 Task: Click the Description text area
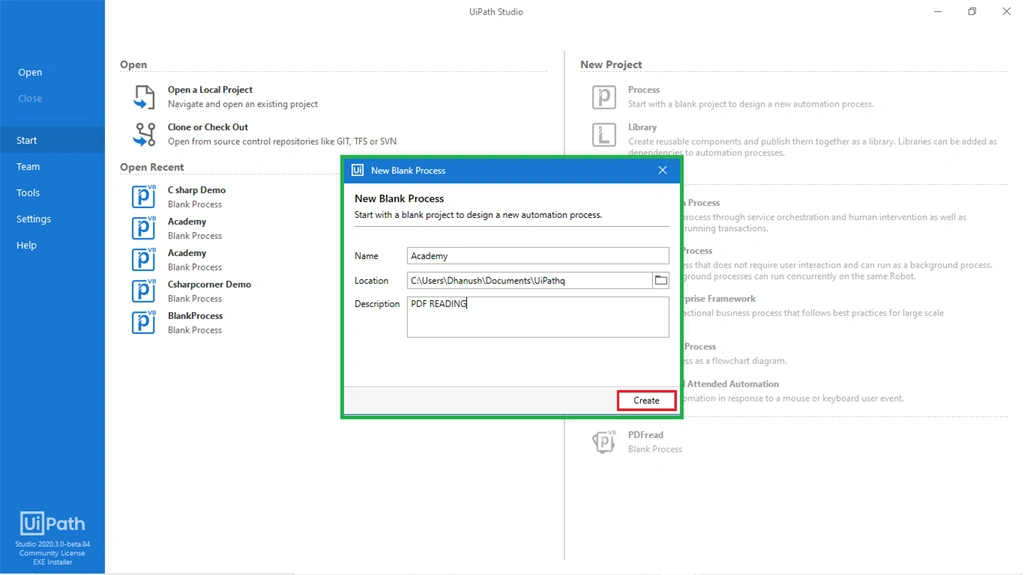point(537,317)
